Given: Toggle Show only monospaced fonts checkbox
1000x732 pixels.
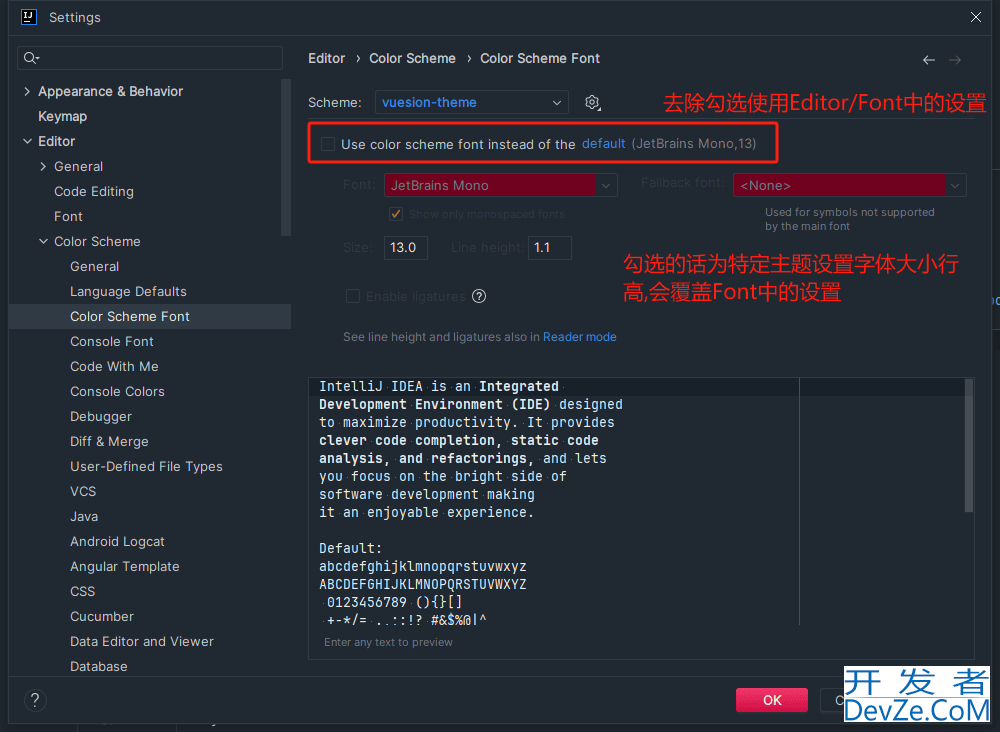Looking at the screenshot, I should click(395, 214).
